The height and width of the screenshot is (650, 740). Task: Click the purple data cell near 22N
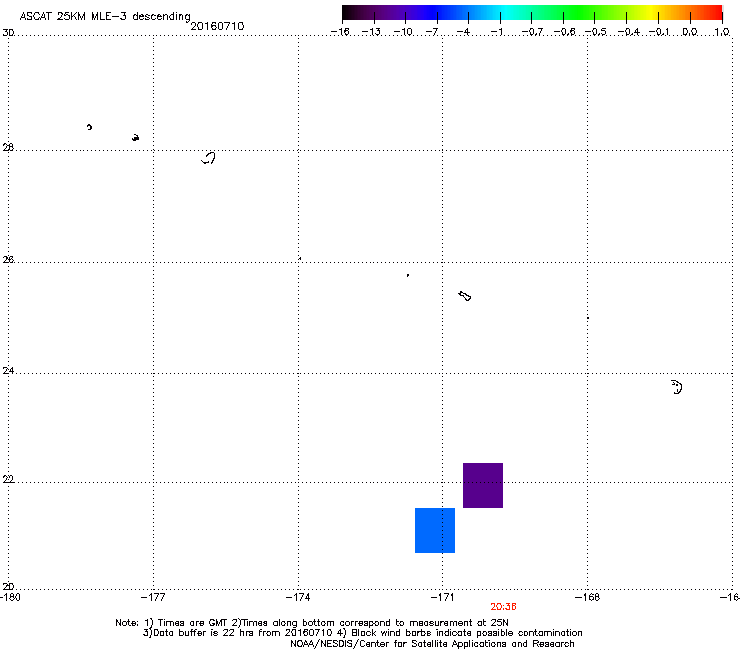(x=483, y=485)
